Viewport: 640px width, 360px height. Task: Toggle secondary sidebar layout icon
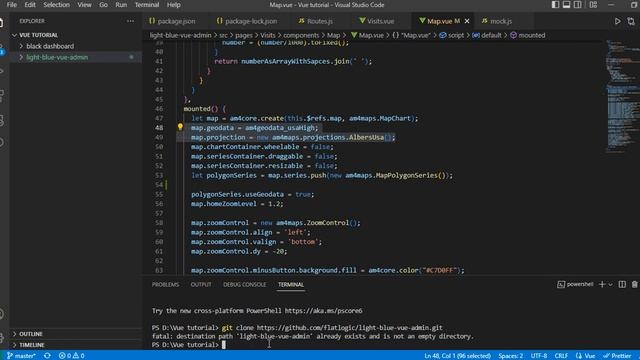578,4
